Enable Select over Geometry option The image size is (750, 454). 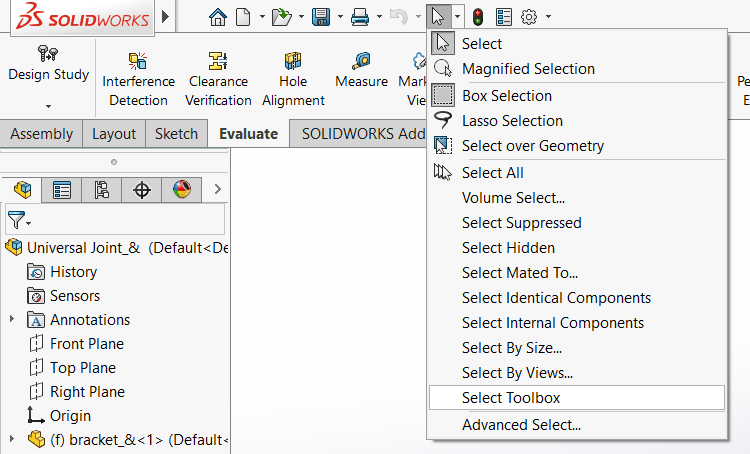[532, 146]
